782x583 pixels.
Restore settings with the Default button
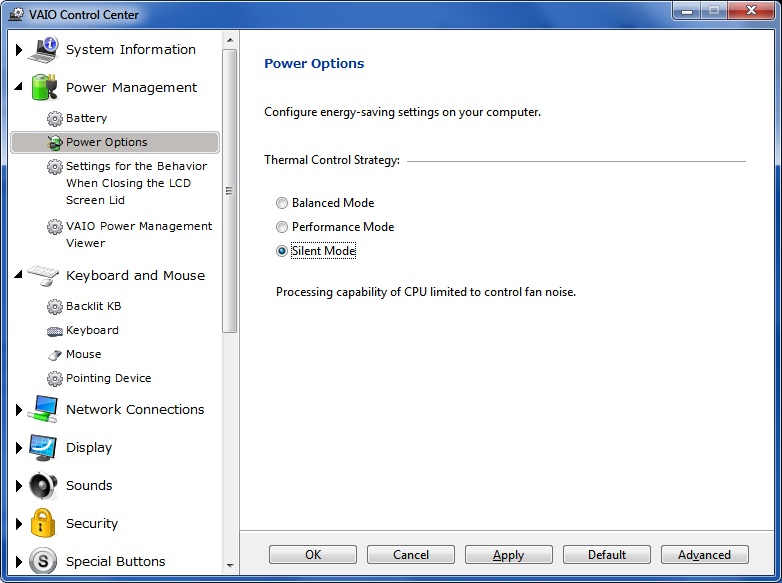coord(606,555)
